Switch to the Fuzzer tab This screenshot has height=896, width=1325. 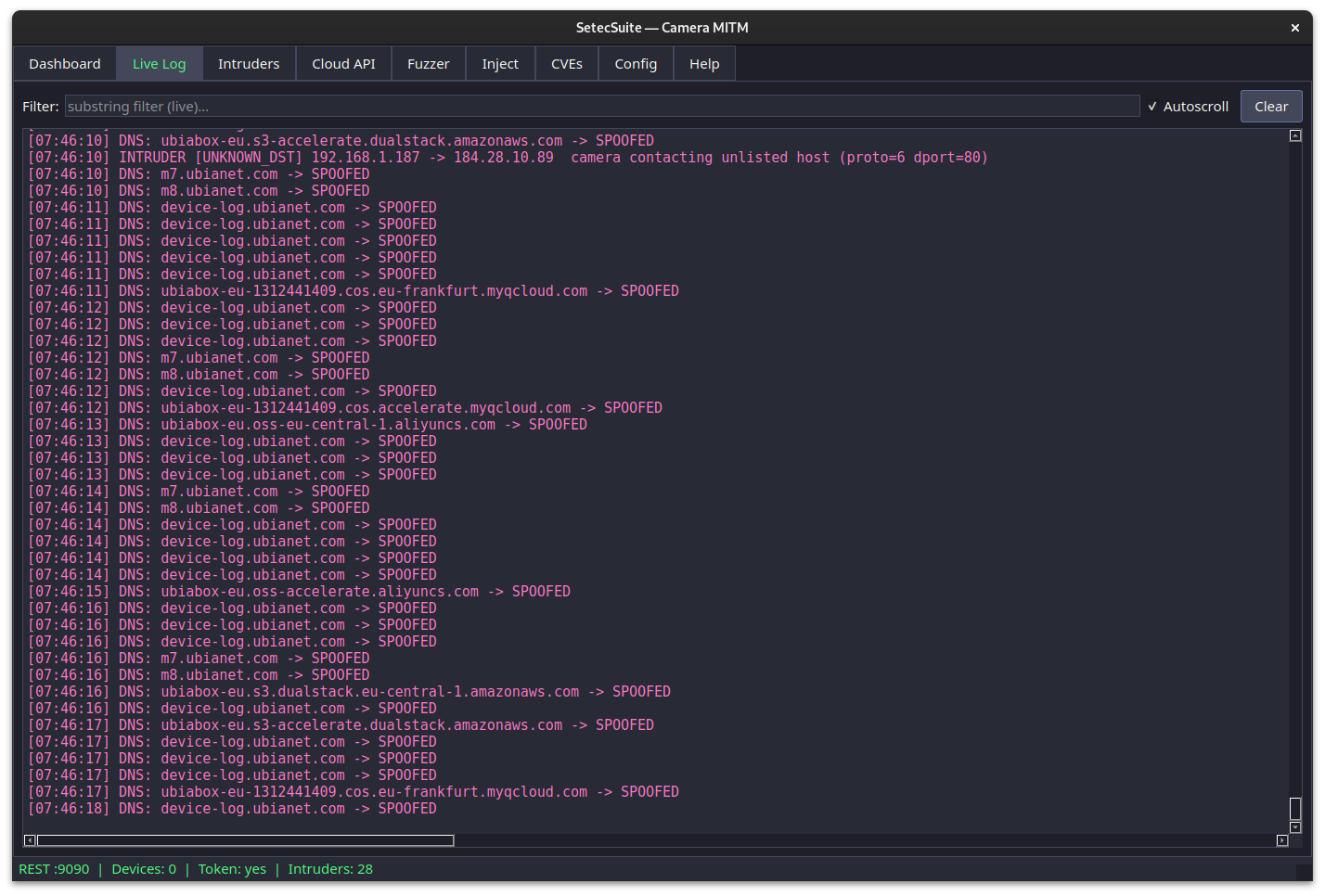pos(428,63)
